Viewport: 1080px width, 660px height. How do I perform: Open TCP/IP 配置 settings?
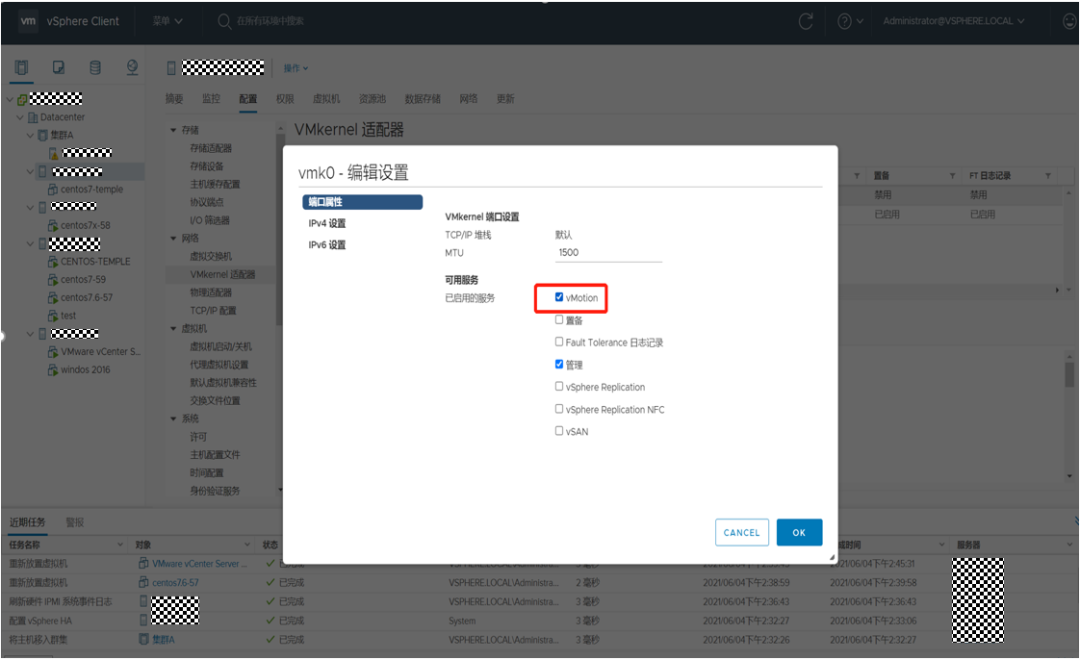[213, 311]
